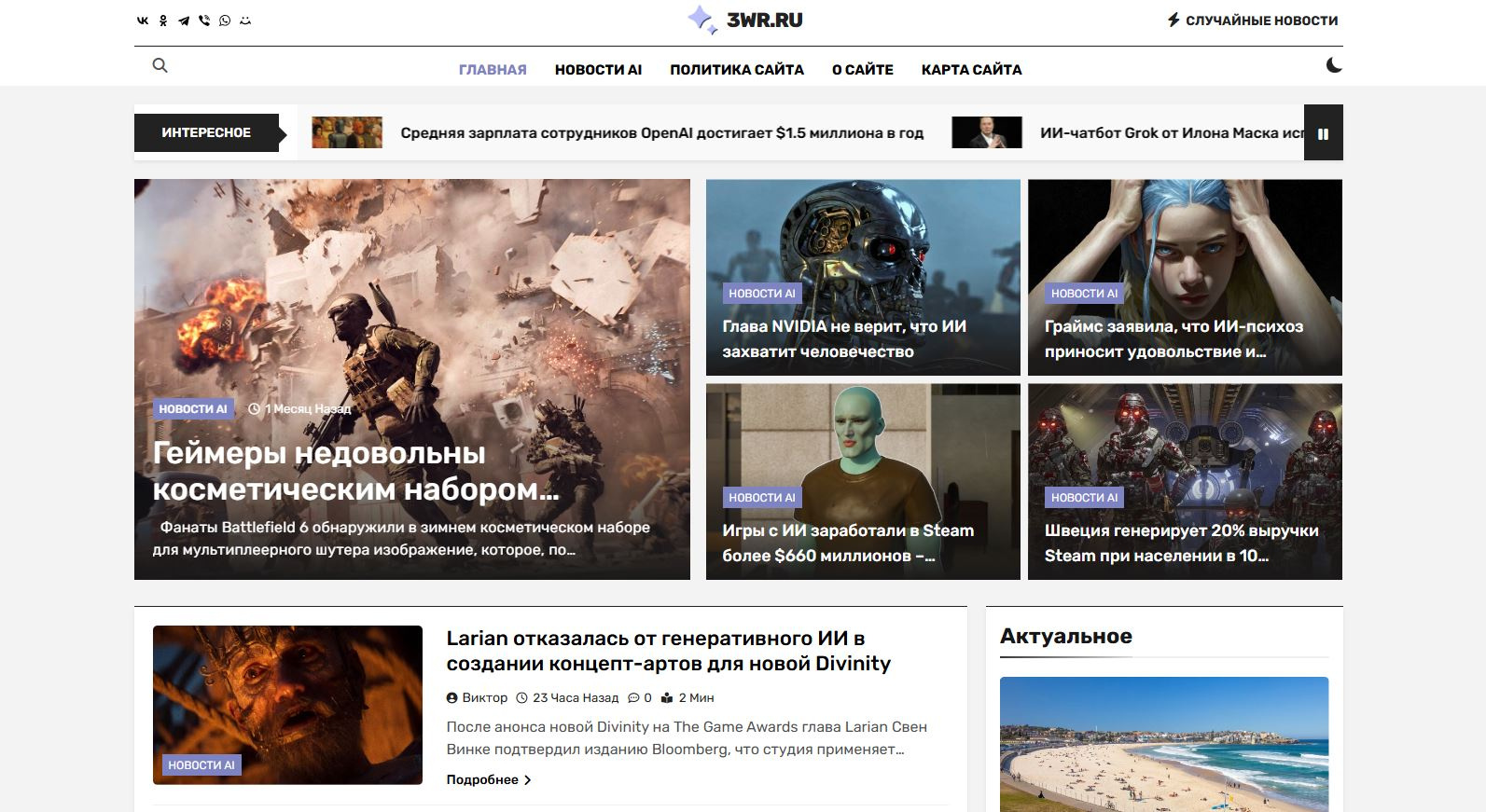Click the clock icon beside 1 Месяц Назад

[x=254, y=409]
